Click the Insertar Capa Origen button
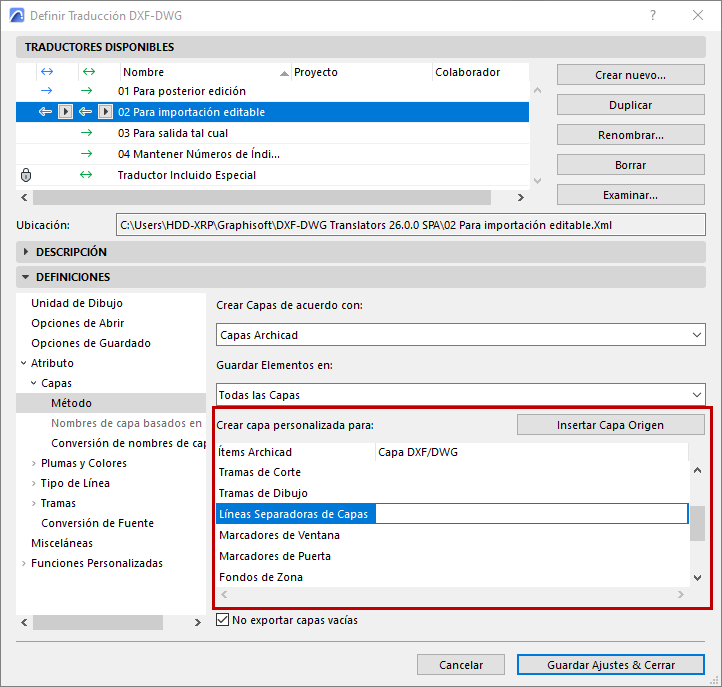The height and width of the screenshot is (687, 722). (x=611, y=425)
